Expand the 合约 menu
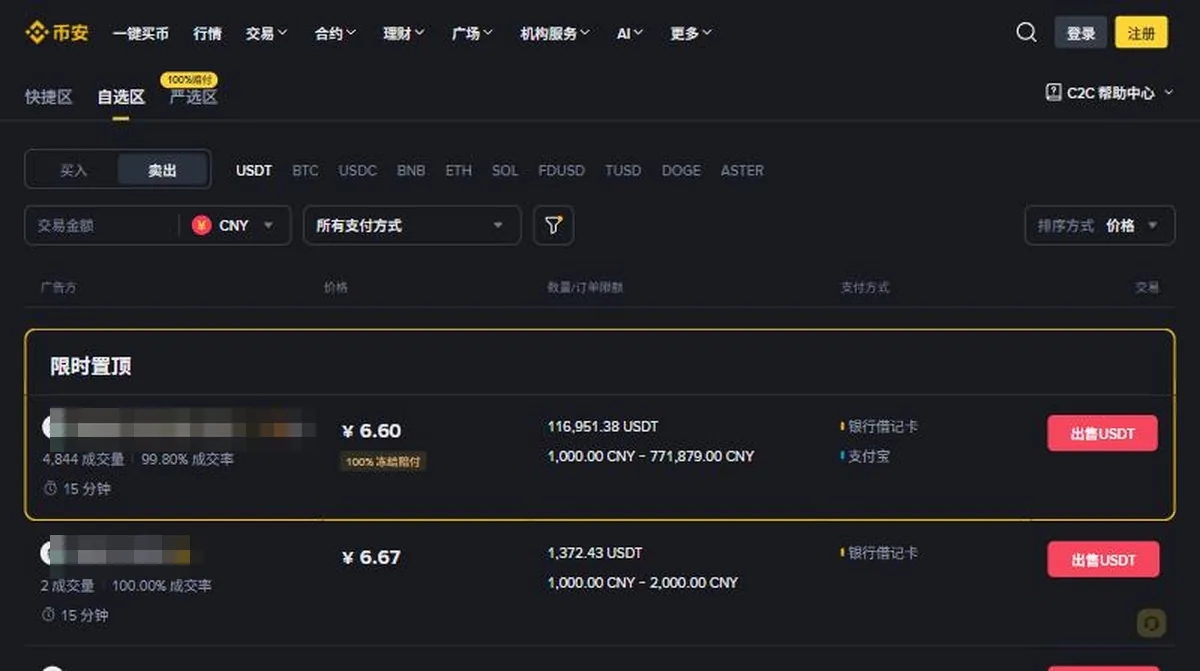1200x671 pixels. [x=335, y=33]
